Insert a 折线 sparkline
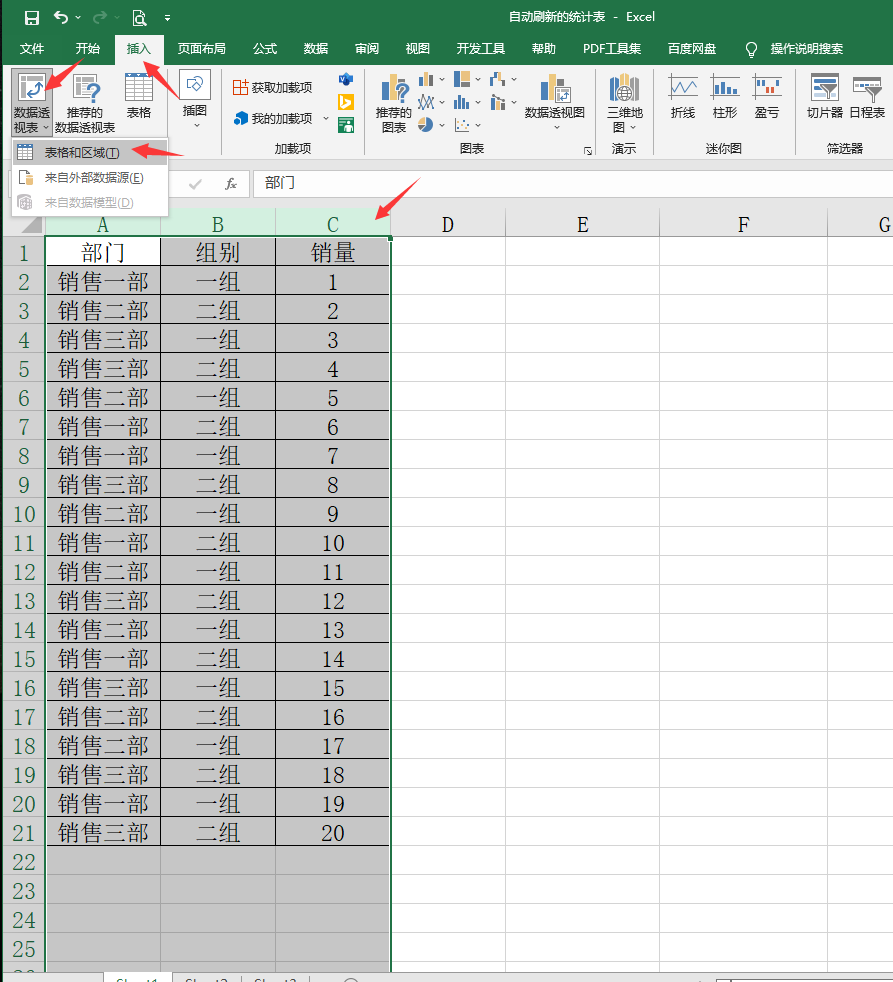Viewport: 893px width, 982px height. pyautogui.click(x=683, y=96)
